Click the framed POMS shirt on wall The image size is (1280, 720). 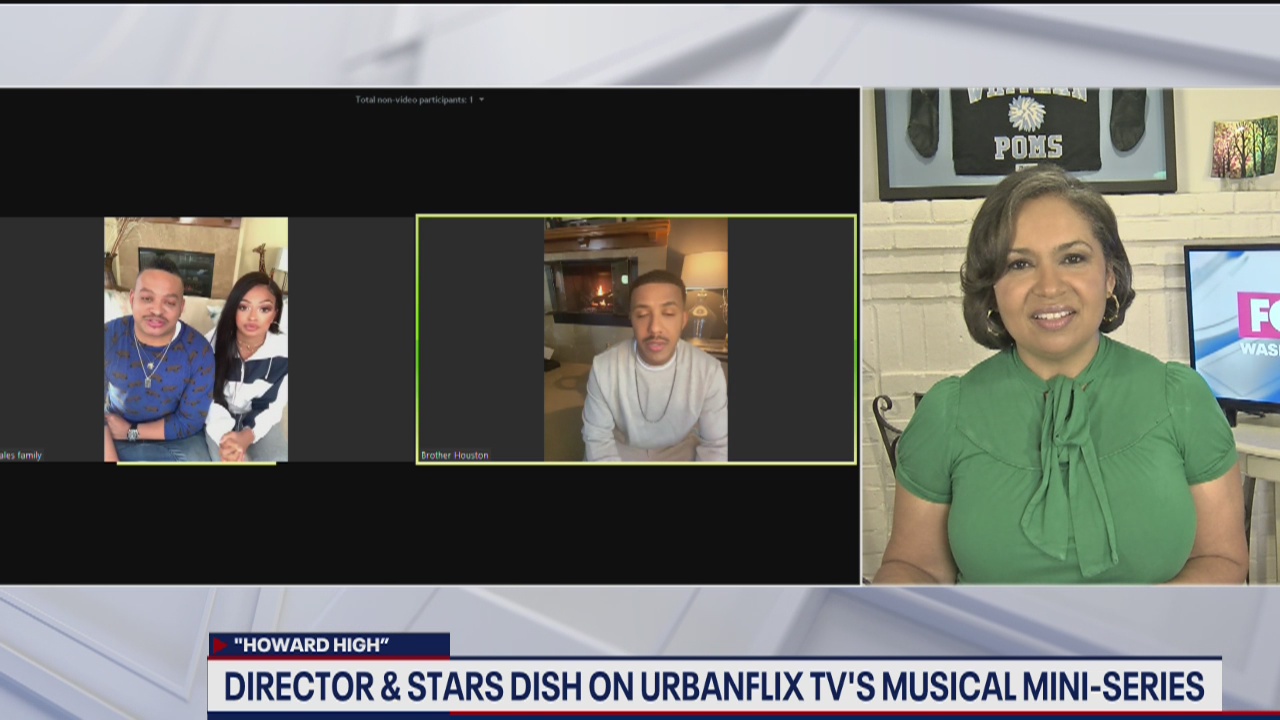pyautogui.click(x=1025, y=130)
